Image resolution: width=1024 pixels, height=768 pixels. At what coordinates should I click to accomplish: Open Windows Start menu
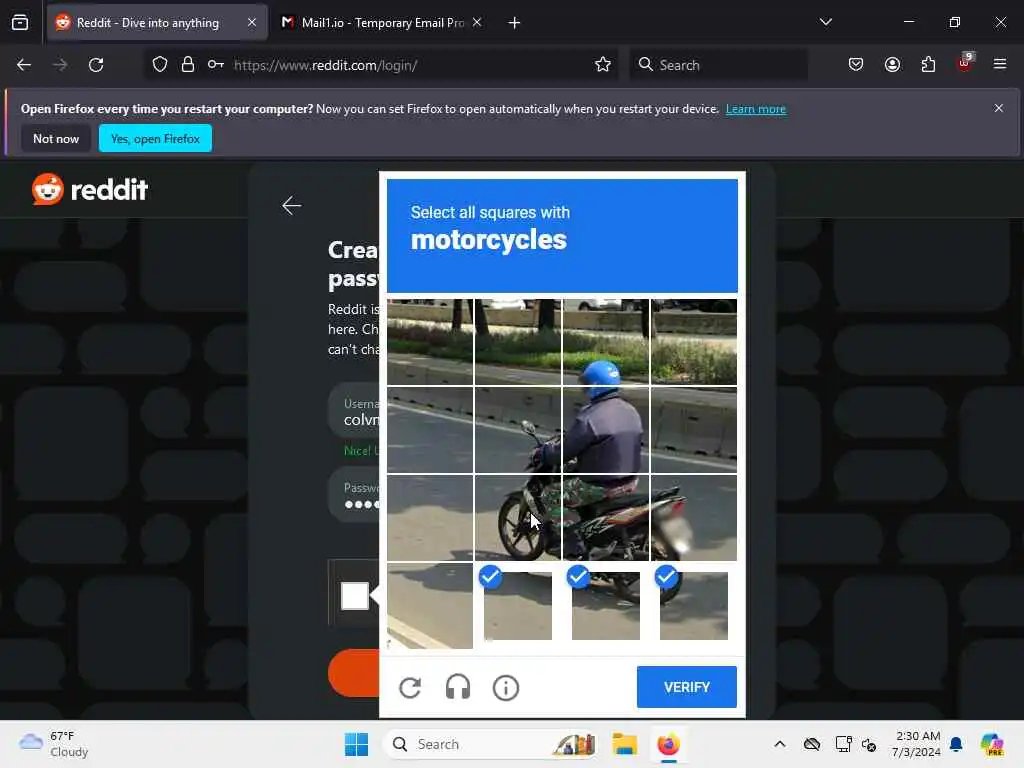pyautogui.click(x=357, y=744)
